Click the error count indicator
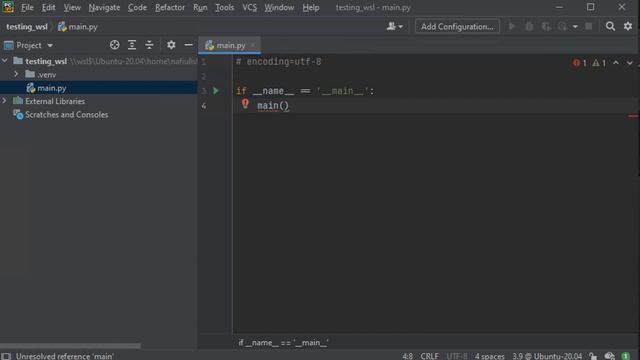The image size is (640, 360). [580, 63]
